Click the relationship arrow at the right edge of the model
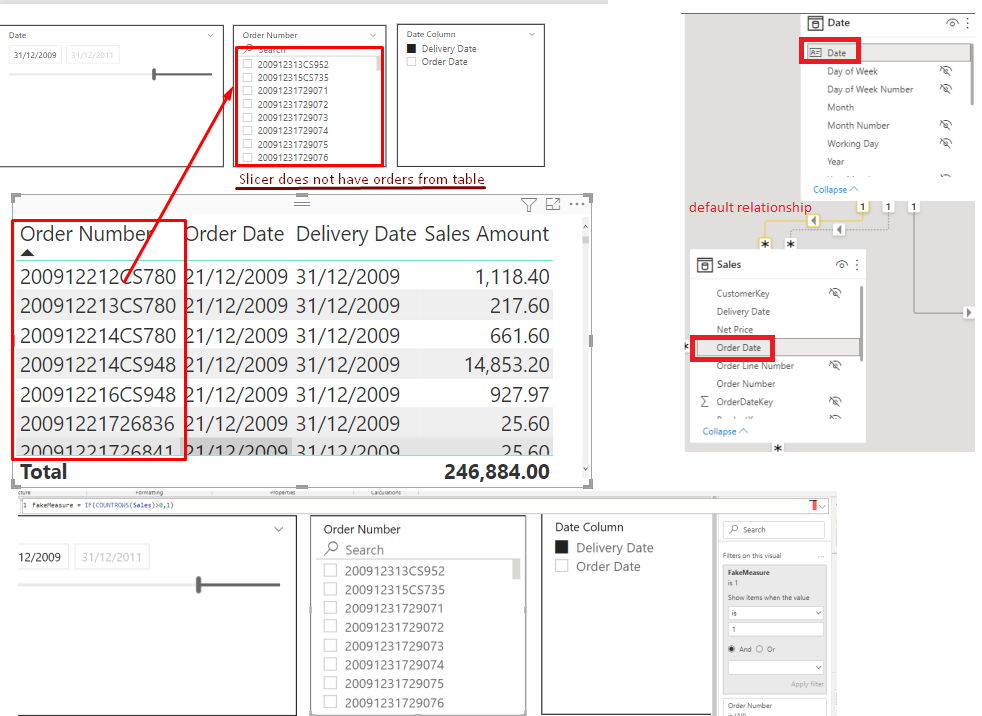This screenshot has width=982, height=716. click(x=968, y=312)
